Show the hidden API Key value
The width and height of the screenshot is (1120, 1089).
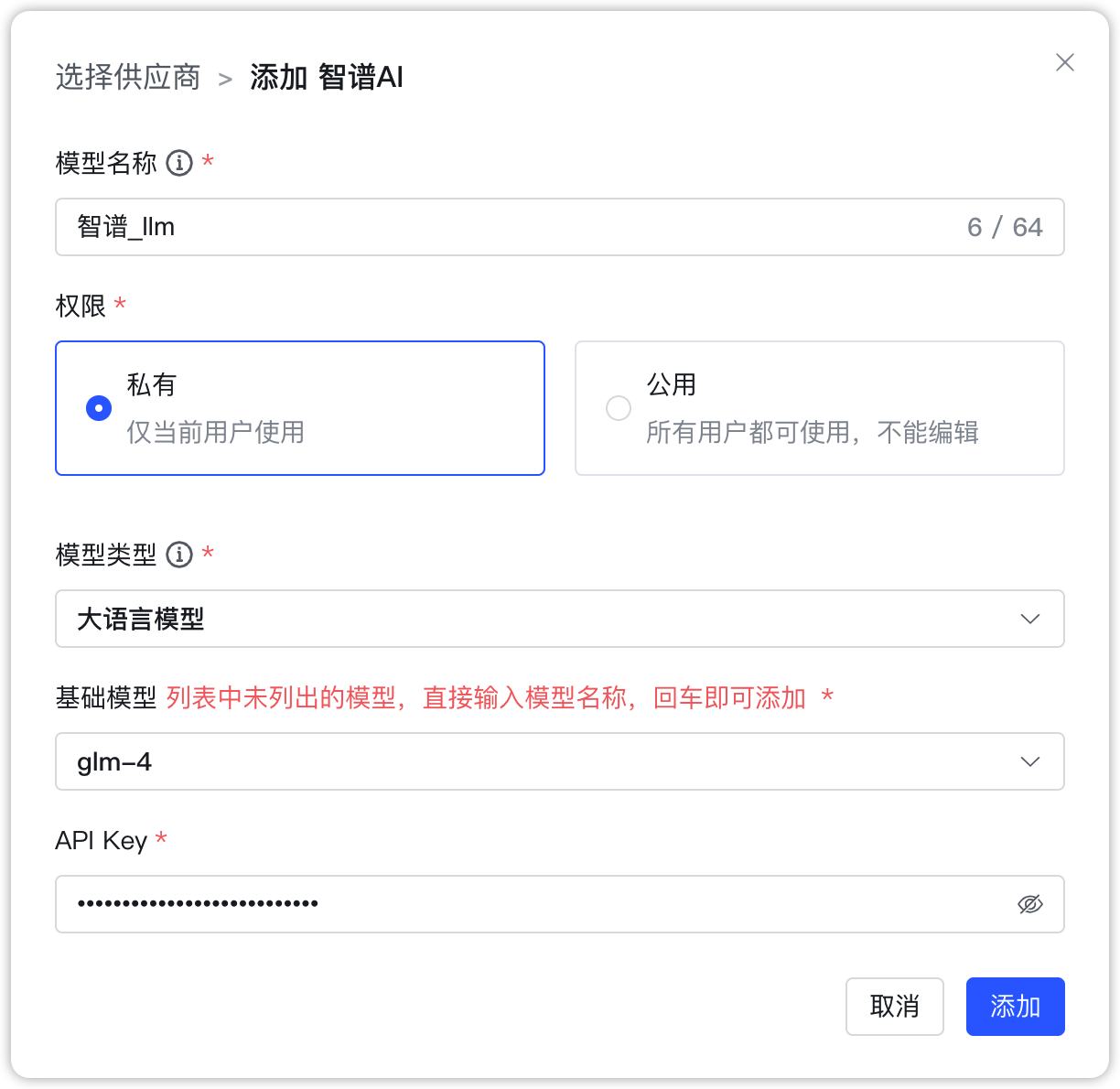pyautogui.click(x=1029, y=904)
